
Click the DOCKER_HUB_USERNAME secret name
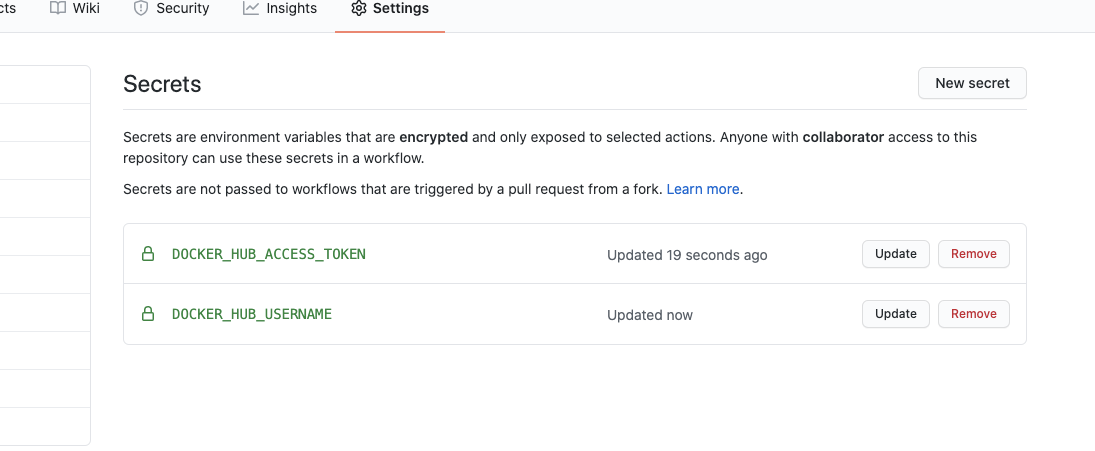251,314
